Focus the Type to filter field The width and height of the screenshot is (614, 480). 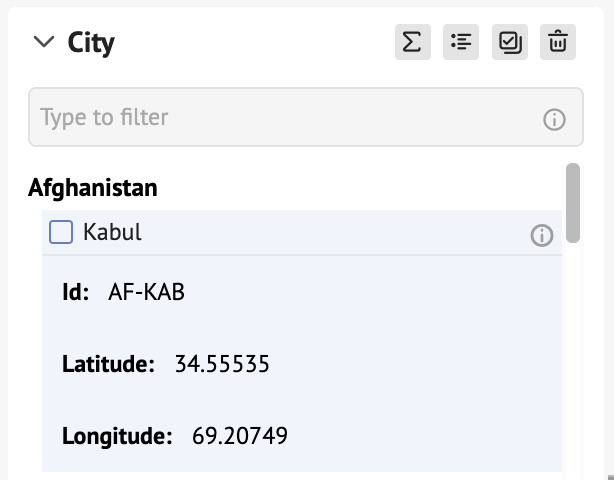[306, 117]
